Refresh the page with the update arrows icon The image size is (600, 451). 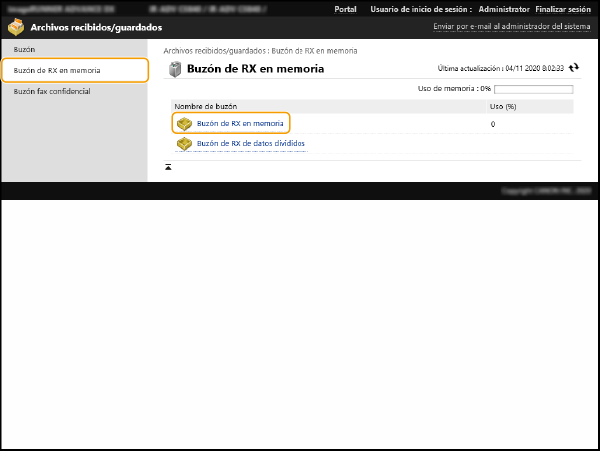point(573,68)
